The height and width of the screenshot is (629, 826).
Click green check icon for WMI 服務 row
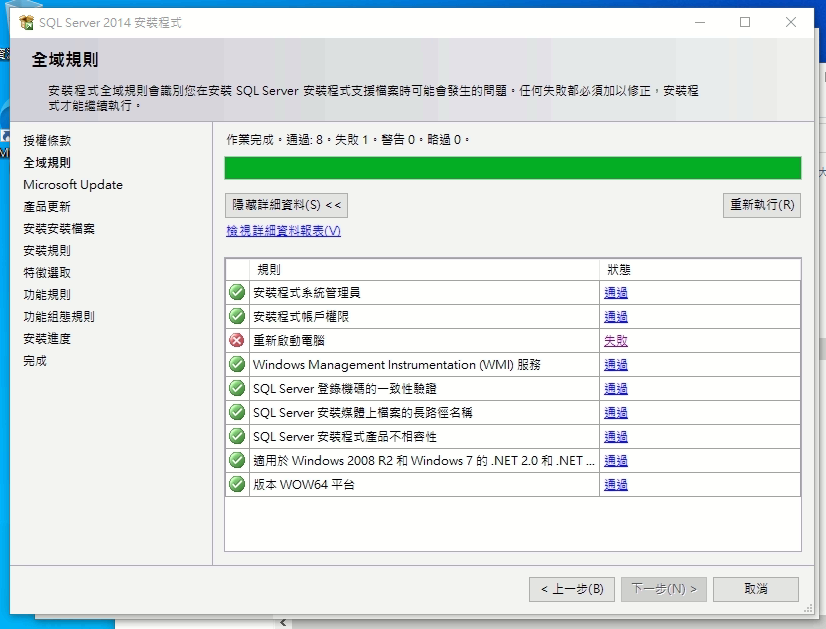(237, 364)
